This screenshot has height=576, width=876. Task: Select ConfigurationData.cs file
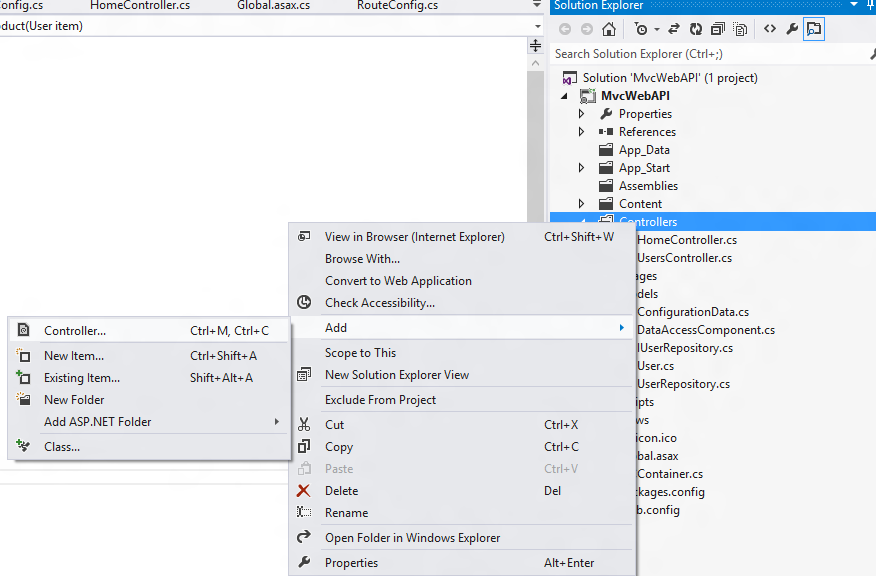[x=693, y=312]
